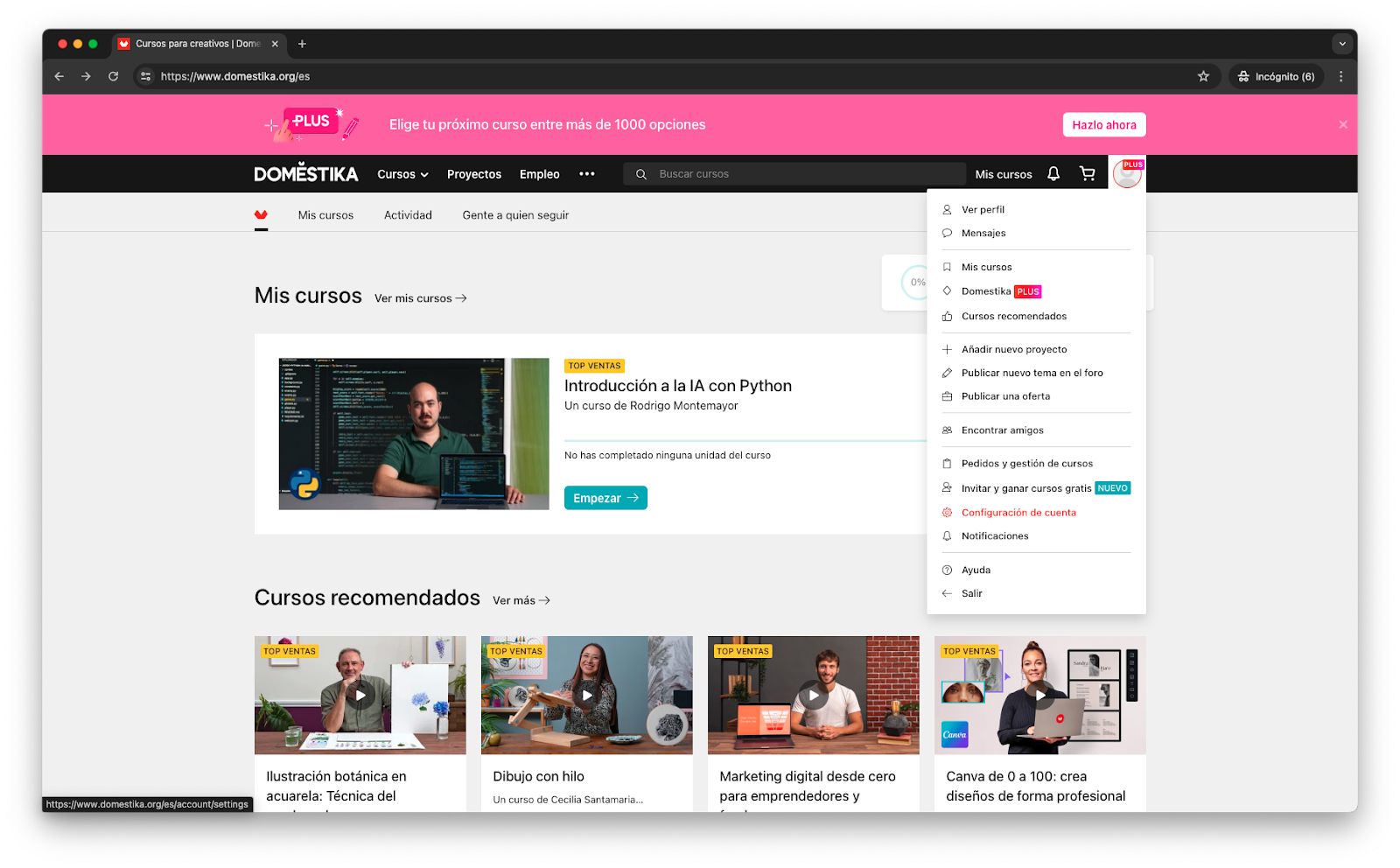Viewport: 1400px width, 868px height.
Task: Open the notifications bell icon in header
Action: pos(1053,174)
